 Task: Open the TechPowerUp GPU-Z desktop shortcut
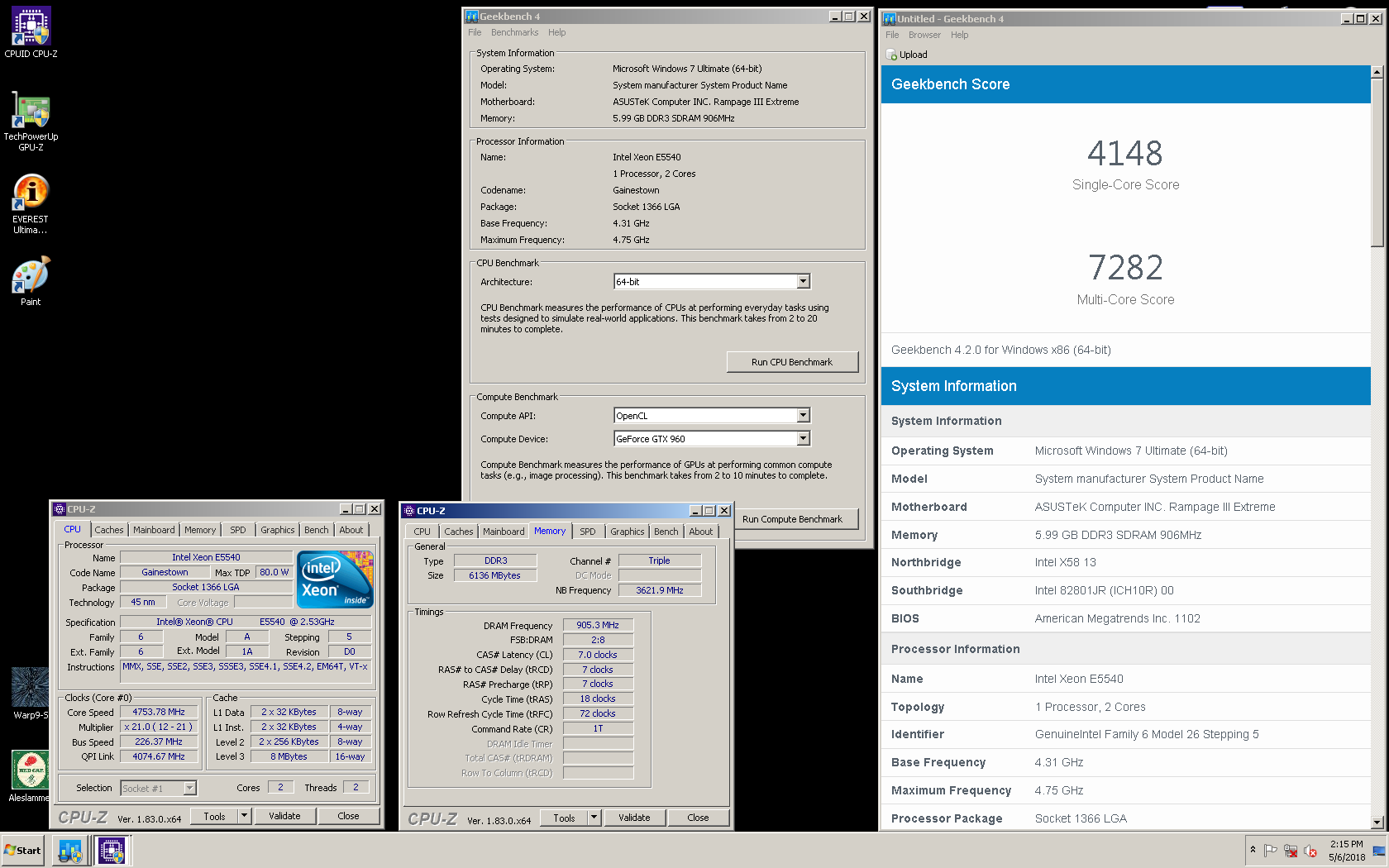pyautogui.click(x=31, y=122)
